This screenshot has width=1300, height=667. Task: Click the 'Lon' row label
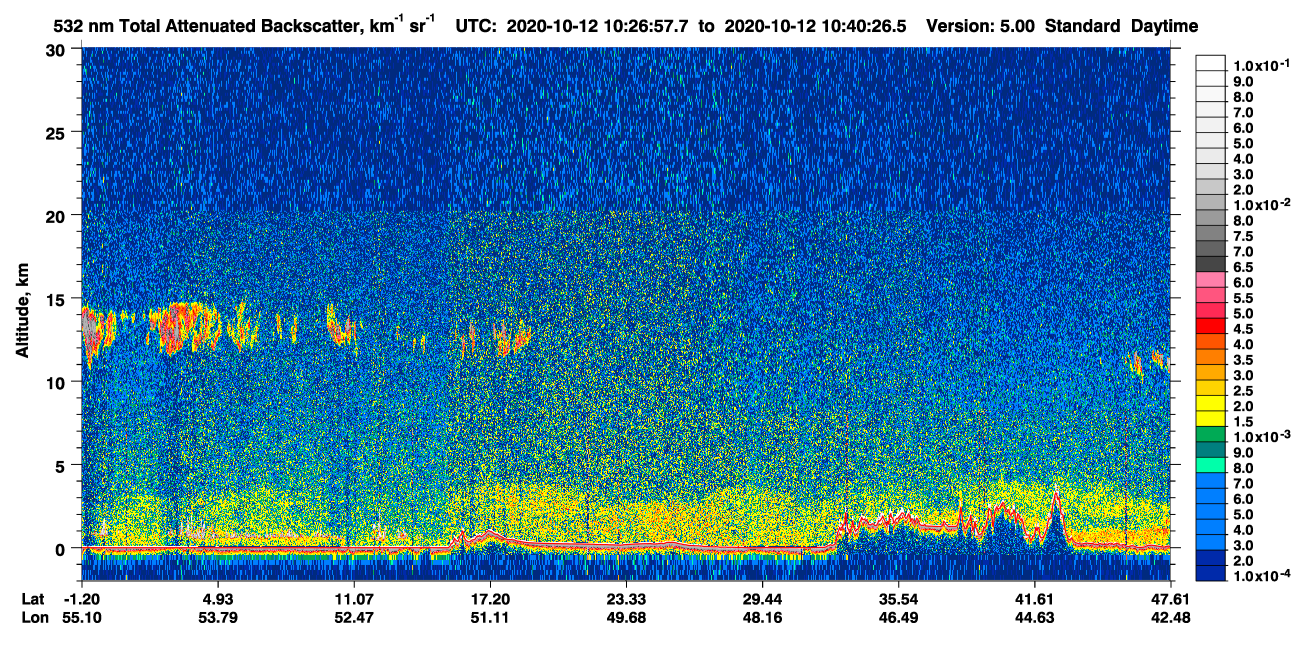34,617
